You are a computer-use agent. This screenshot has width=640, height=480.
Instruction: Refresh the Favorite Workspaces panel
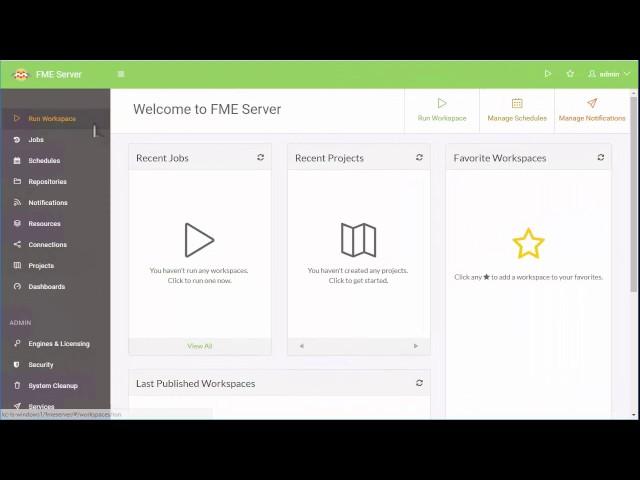click(600, 158)
